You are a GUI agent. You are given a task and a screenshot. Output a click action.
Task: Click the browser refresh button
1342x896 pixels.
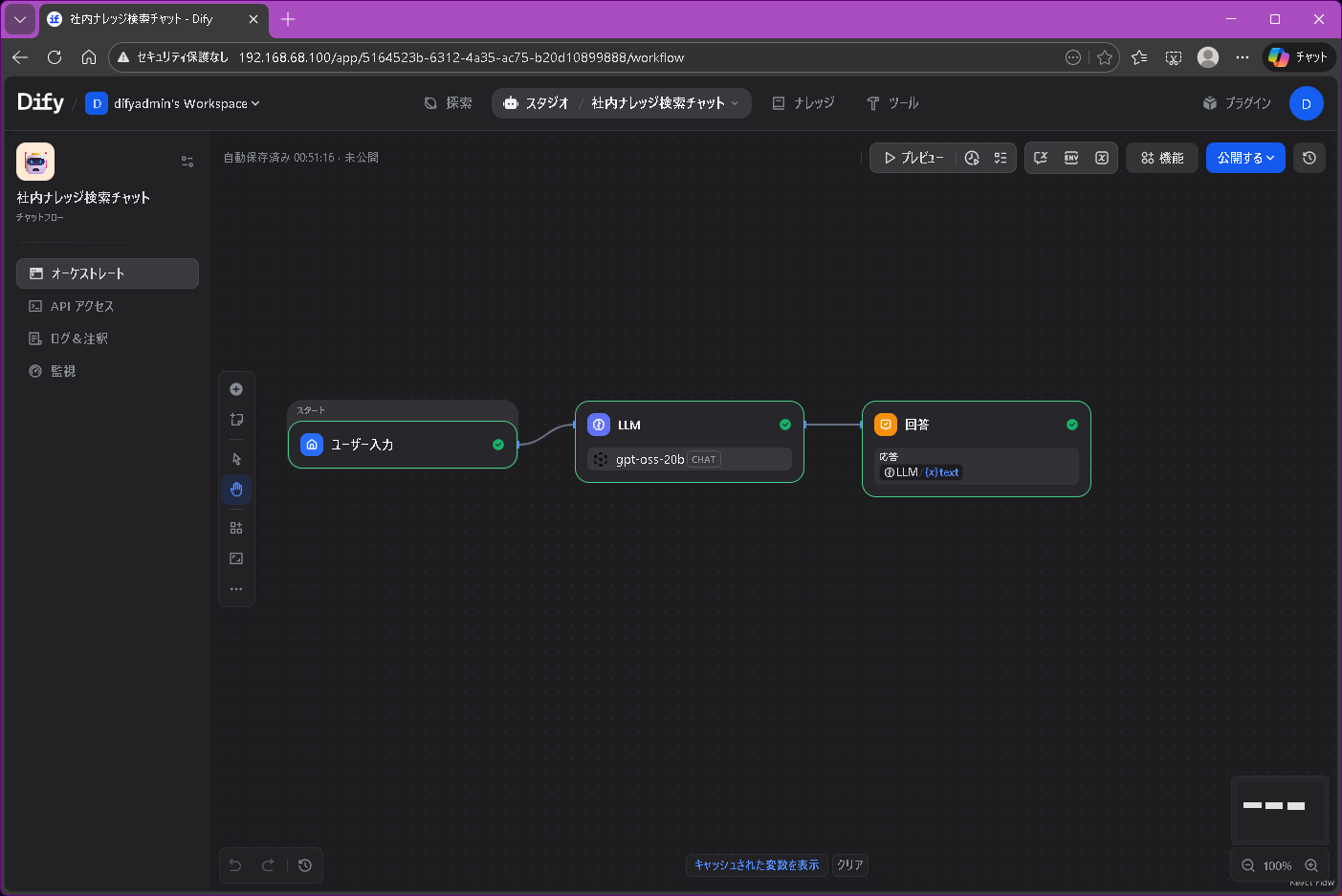point(55,57)
